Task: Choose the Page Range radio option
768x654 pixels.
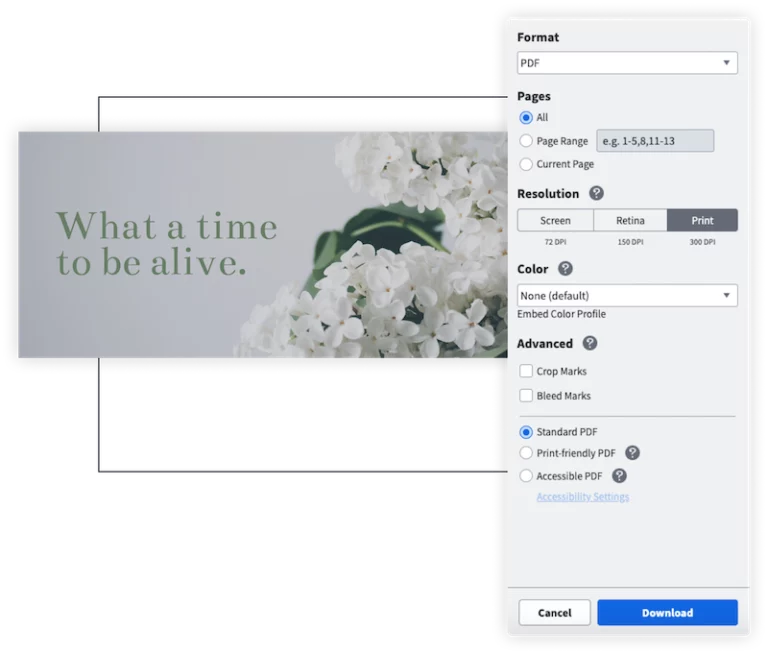Action: click(526, 141)
